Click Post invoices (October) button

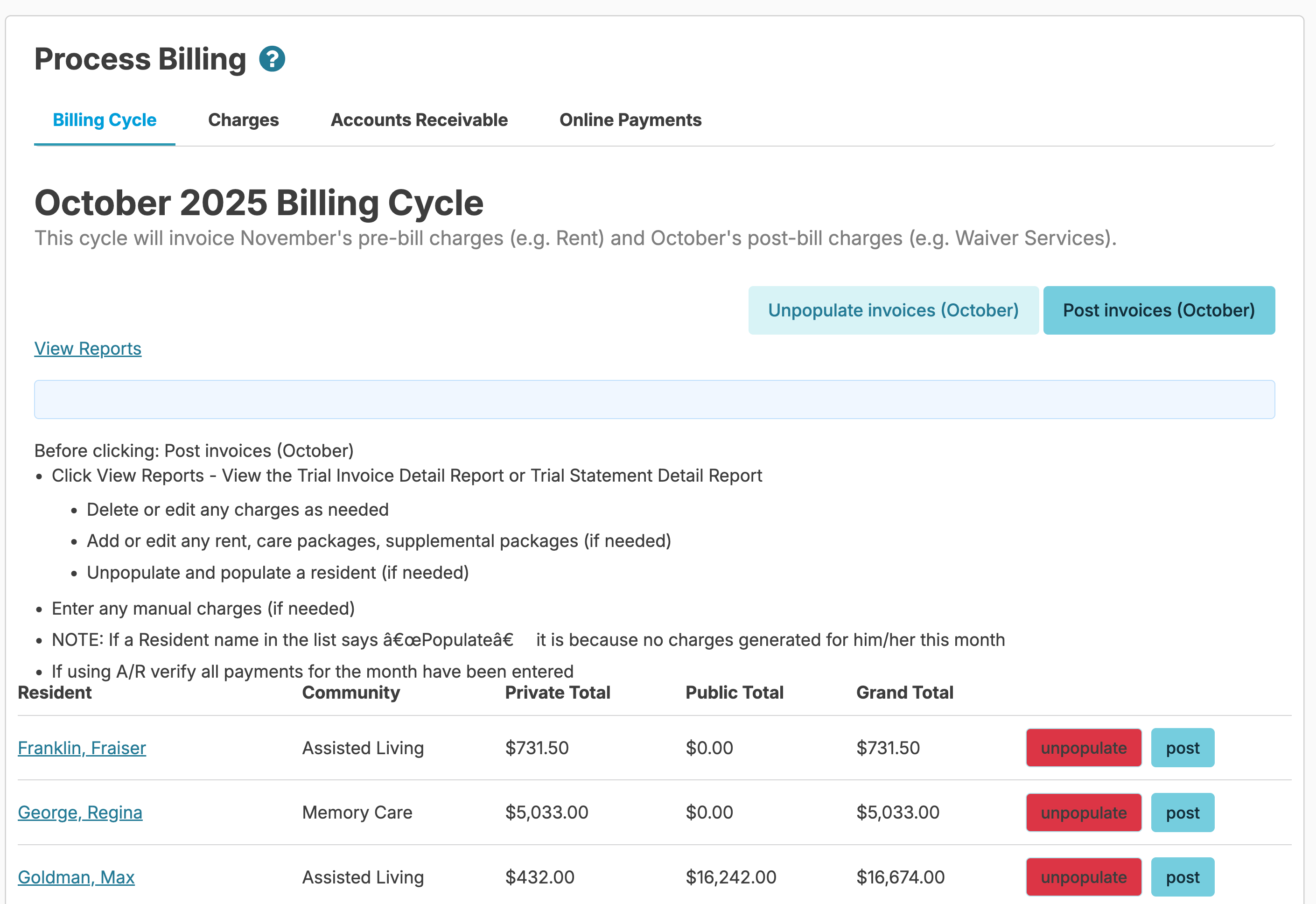pos(1159,310)
